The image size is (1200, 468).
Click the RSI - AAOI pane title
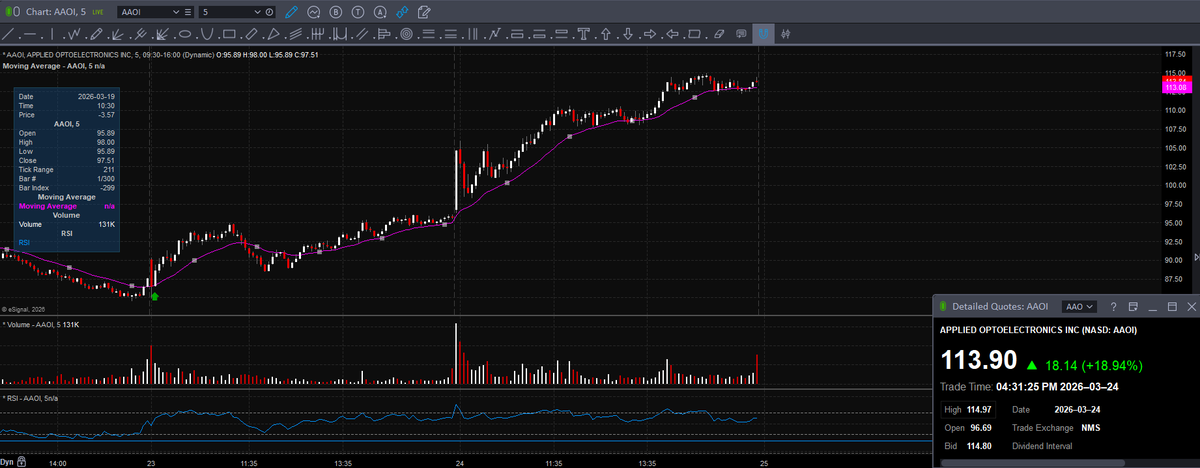pos(30,398)
